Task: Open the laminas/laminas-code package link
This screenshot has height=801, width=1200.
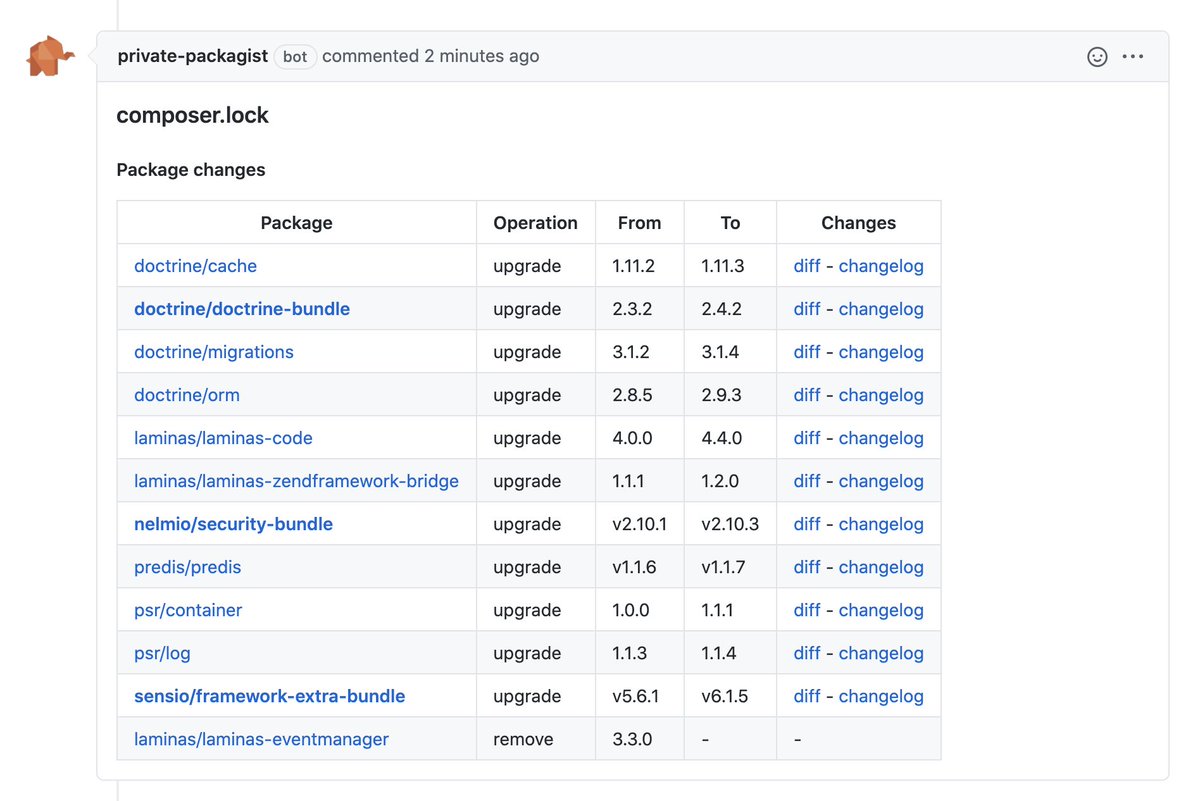Action: [224, 438]
